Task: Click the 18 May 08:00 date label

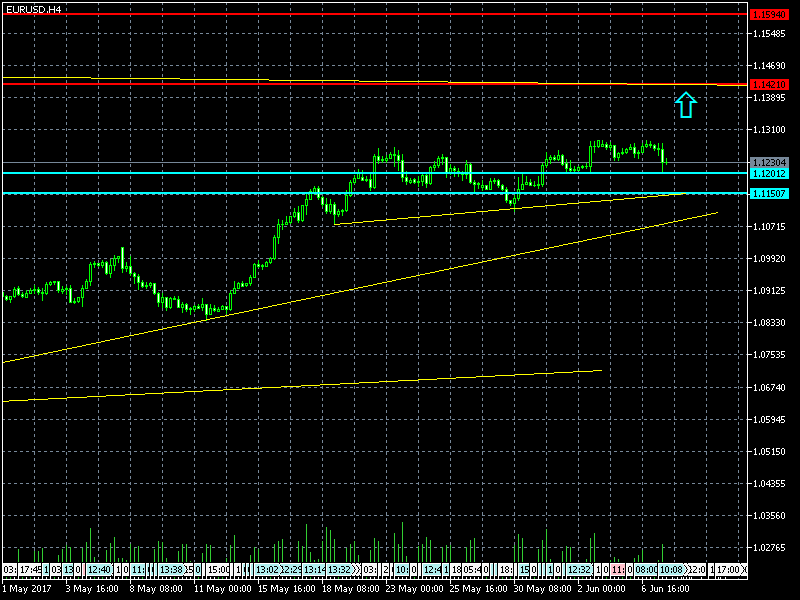Action: coord(351,589)
